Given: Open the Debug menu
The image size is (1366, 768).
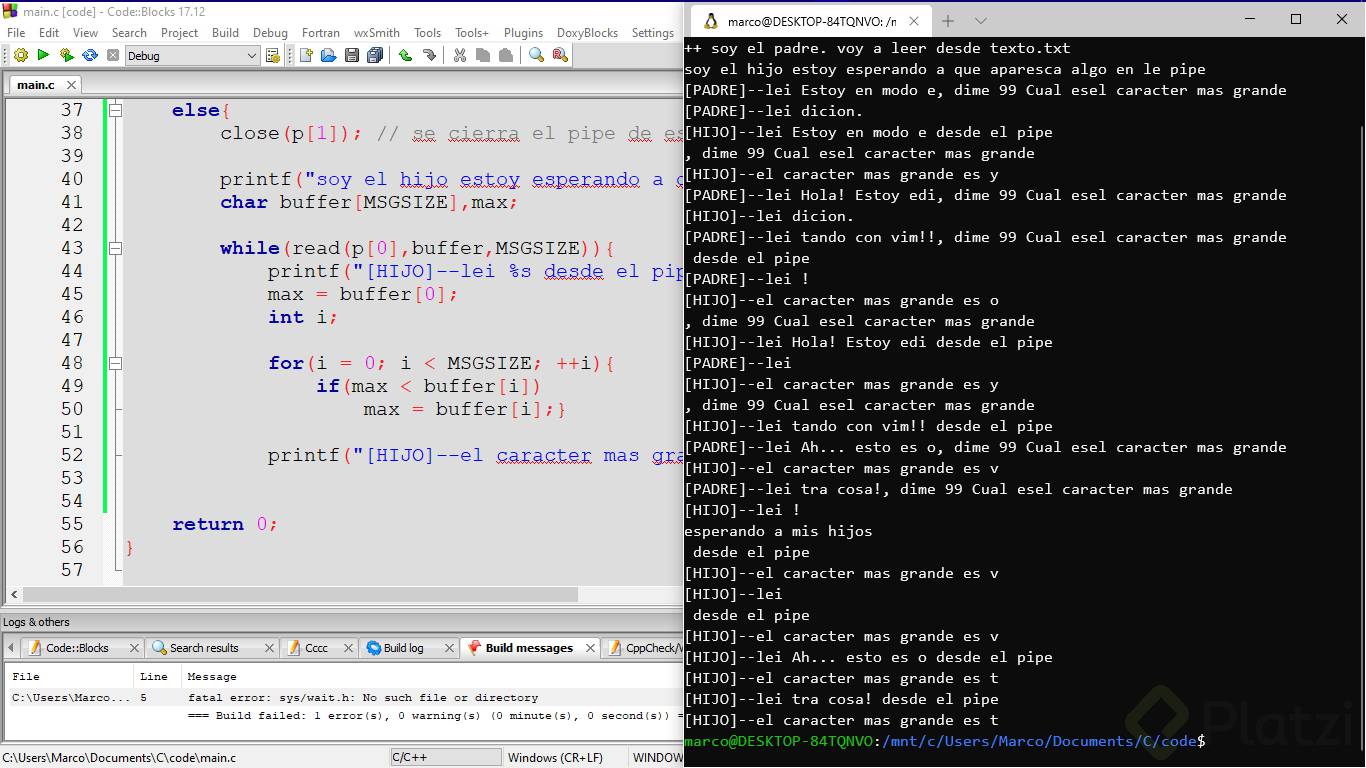Looking at the screenshot, I should click(270, 33).
